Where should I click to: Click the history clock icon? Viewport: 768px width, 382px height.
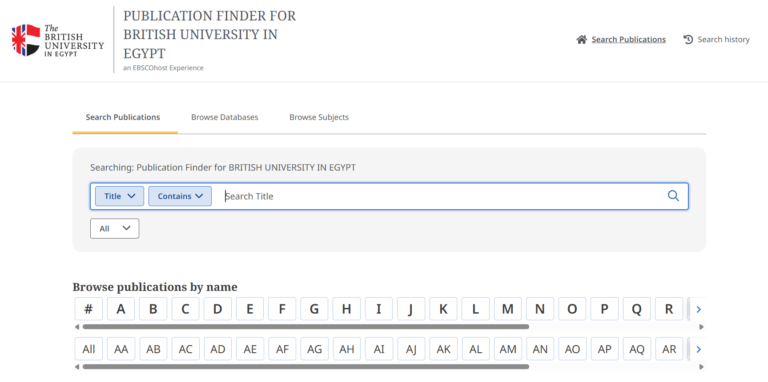tap(688, 40)
